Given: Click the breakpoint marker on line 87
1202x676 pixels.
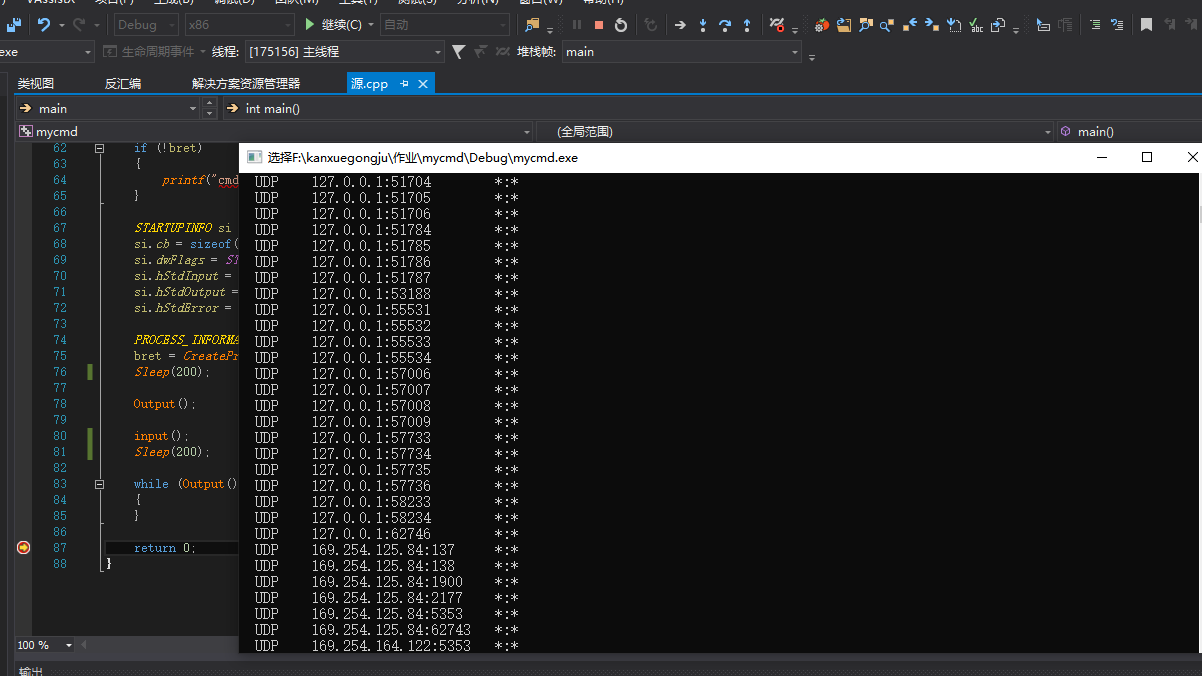Looking at the screenshot, I should click(x=24, y=547).
